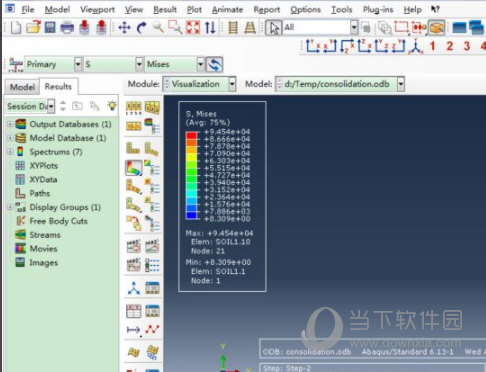Toggle the light bulb filter icon

coord(112,106)
